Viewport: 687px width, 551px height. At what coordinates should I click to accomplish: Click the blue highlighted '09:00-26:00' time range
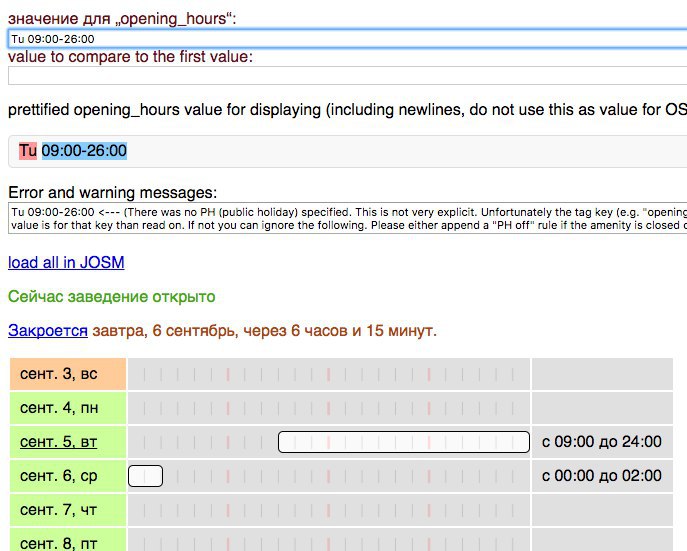84,150
